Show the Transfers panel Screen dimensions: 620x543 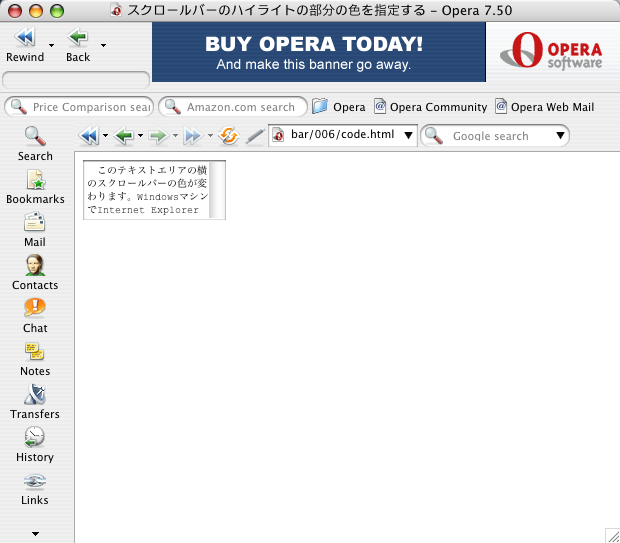35,401
